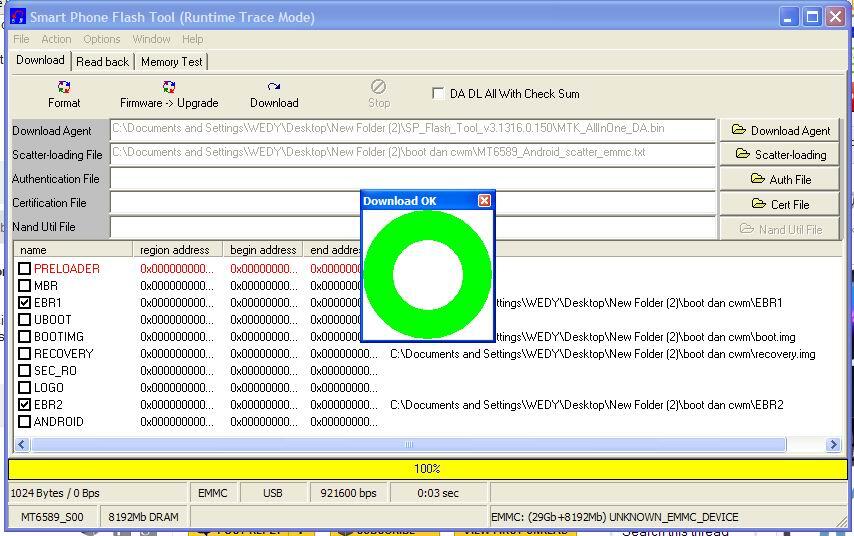Browse with the Download Agent folder button
854x536 pixels.
pos(780,130)
